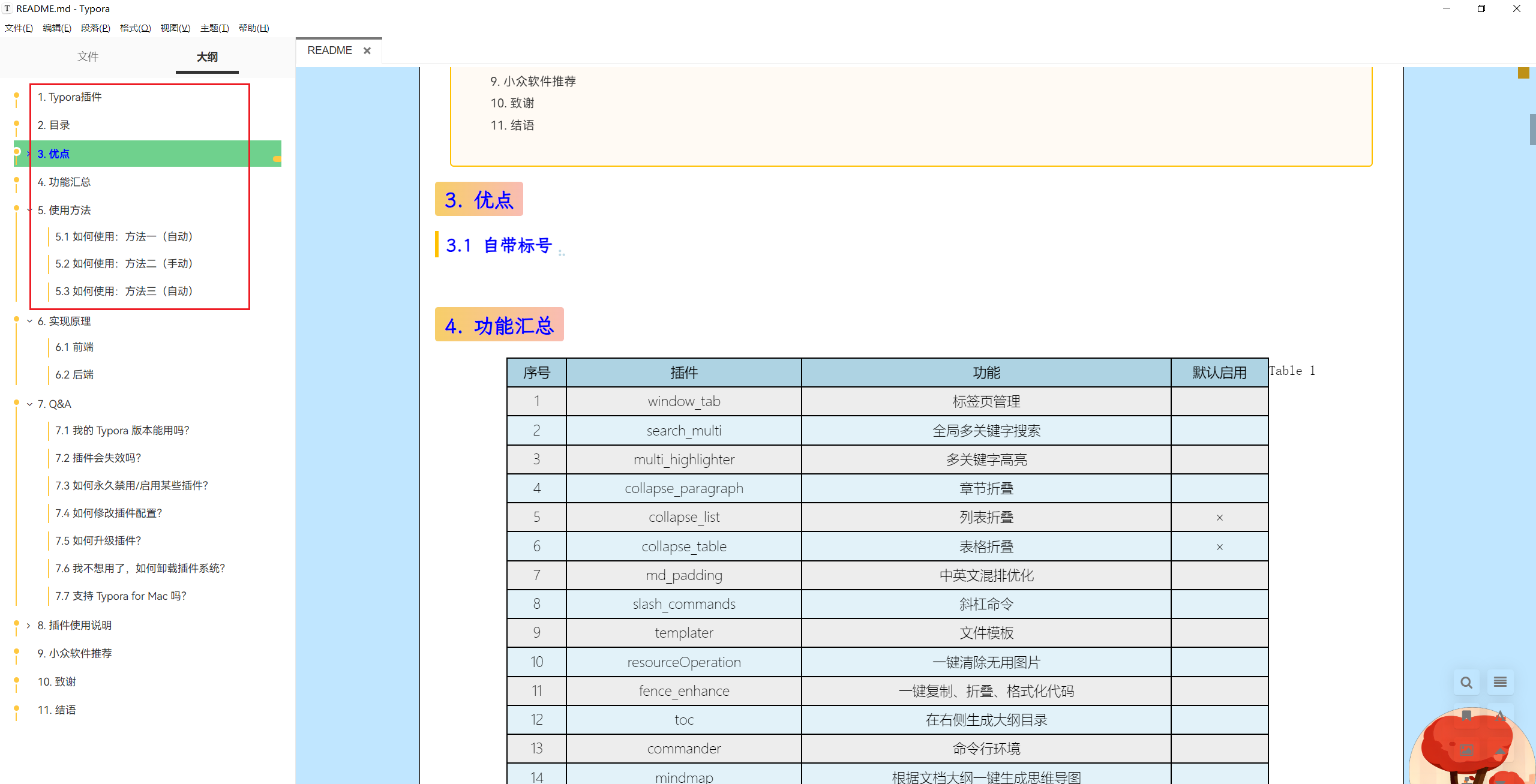1536x784 pixels.
Task: Jump to outline item 6.2 后端
Action: pos(74,375)
